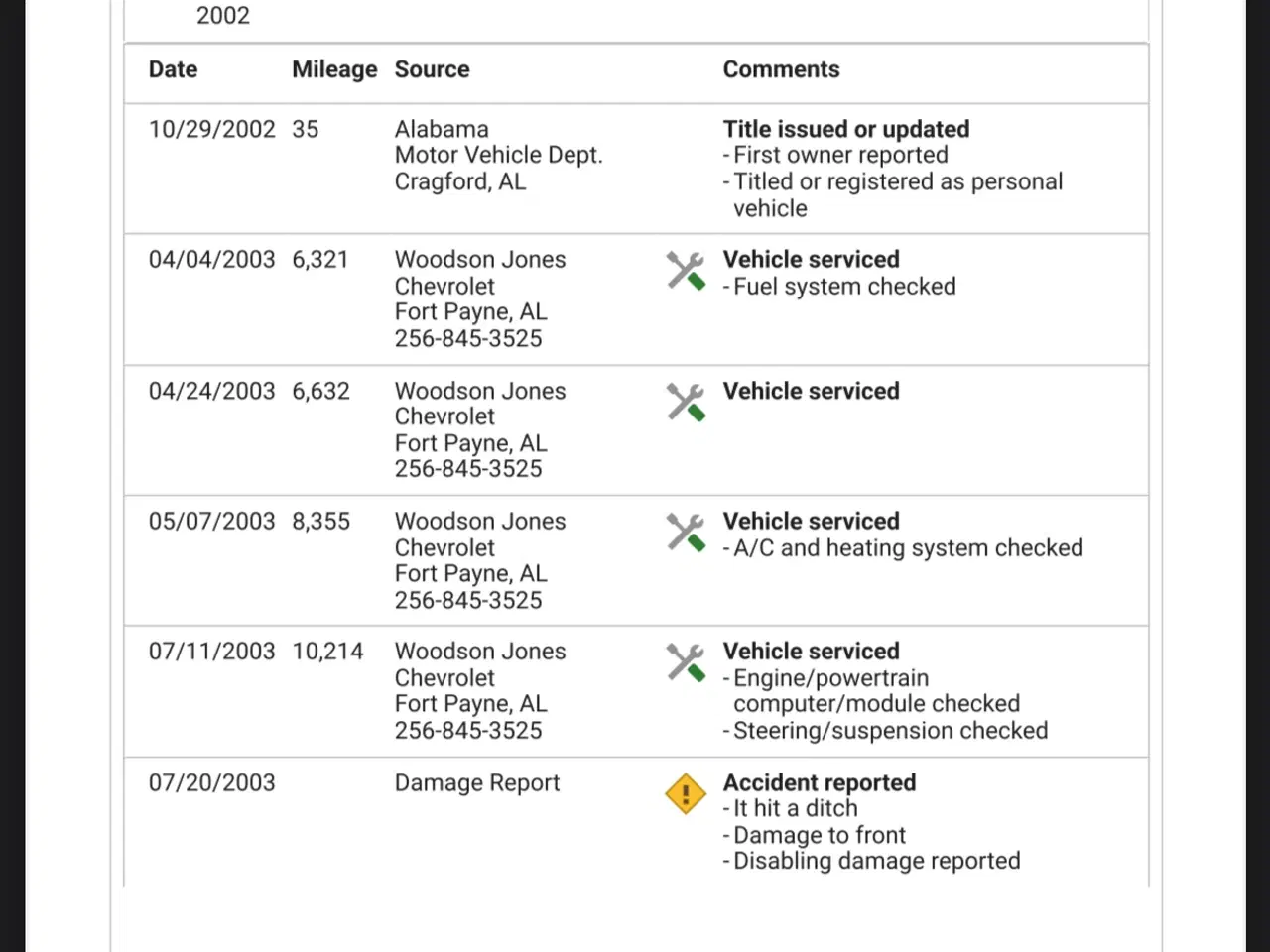The image size is (1270, 952).
Task: Click the Comments column header
Action: tap(781, 69)
